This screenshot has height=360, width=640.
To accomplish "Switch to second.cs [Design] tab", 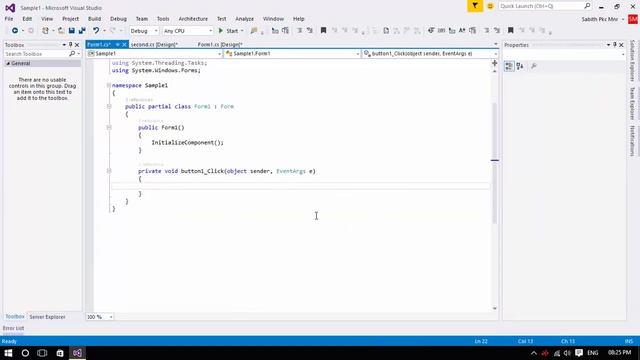I will click(x=154, y=44).
